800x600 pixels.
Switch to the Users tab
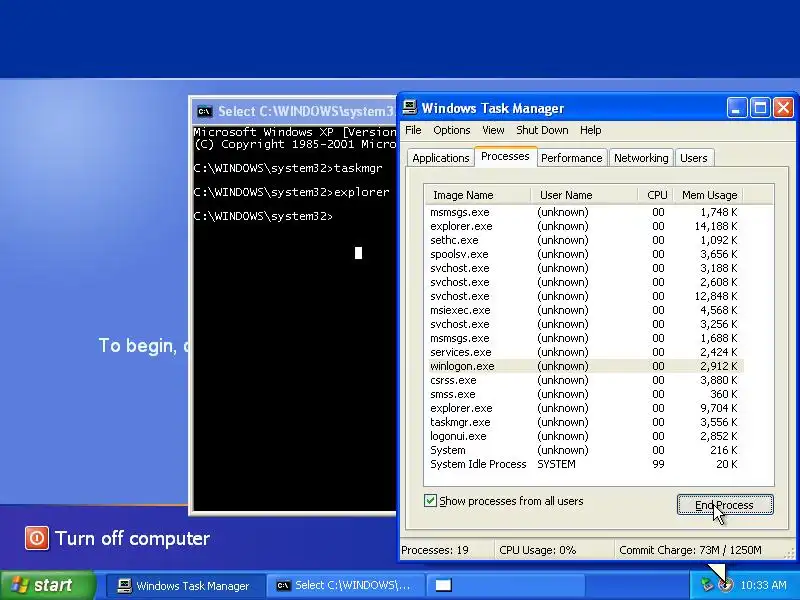[x=693, y=158]
